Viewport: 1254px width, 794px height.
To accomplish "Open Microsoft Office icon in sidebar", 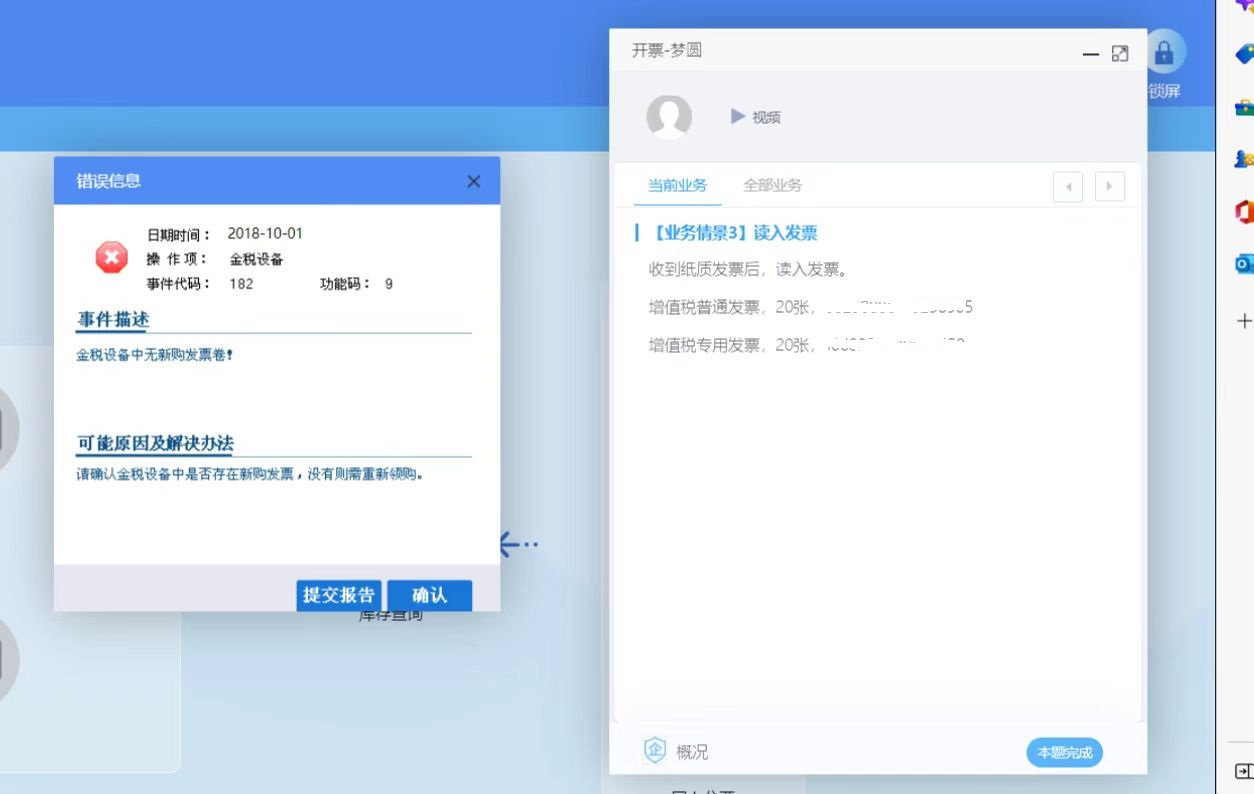I will pos(1244,211).
